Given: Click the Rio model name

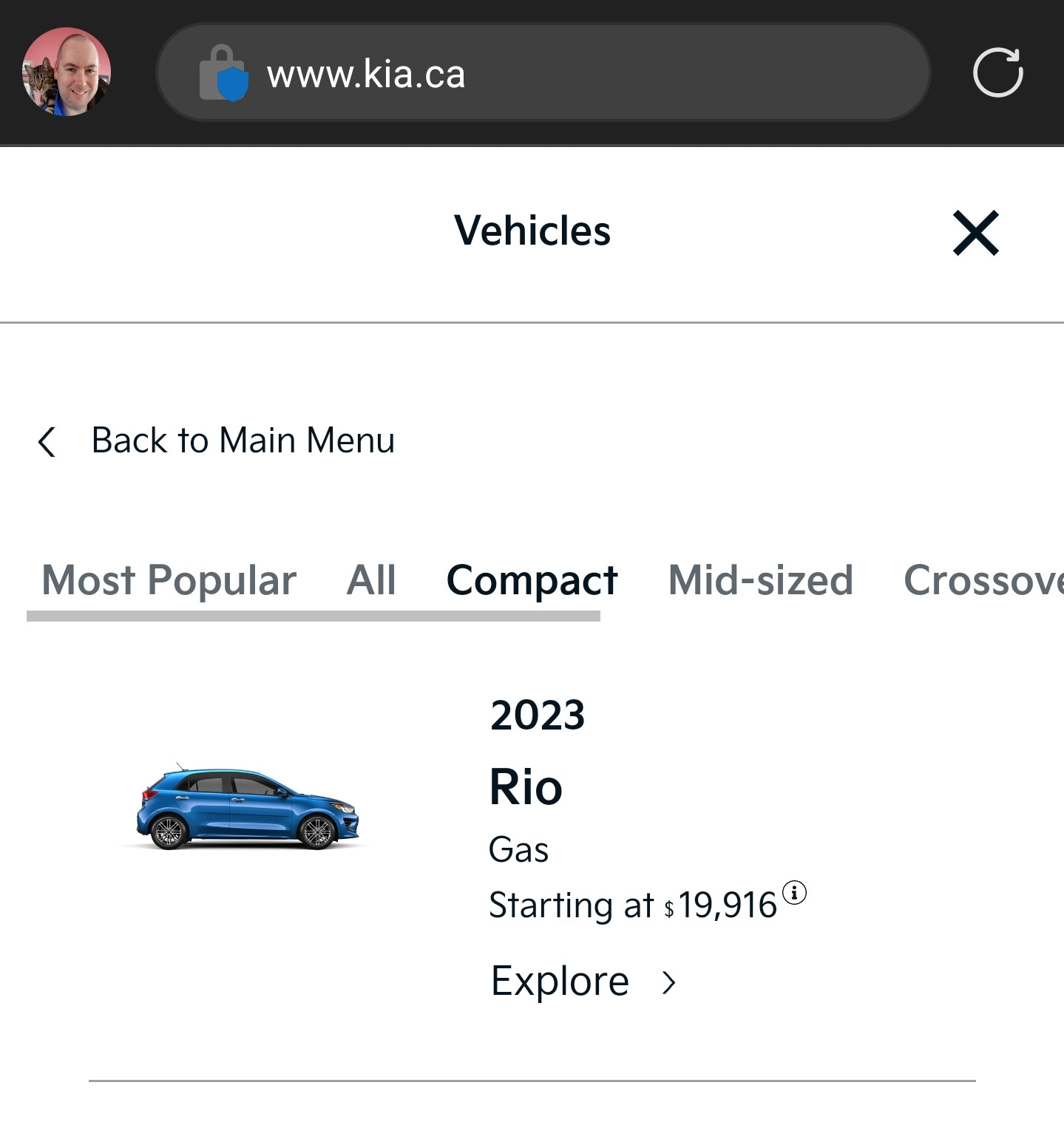Looking at the screenshot, I should [x=526, y=786].
